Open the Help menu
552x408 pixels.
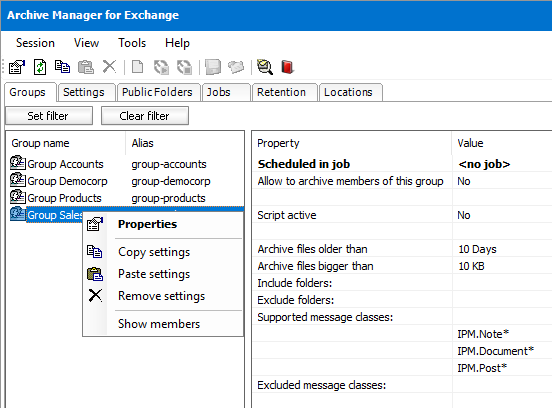tap(177, 43)
